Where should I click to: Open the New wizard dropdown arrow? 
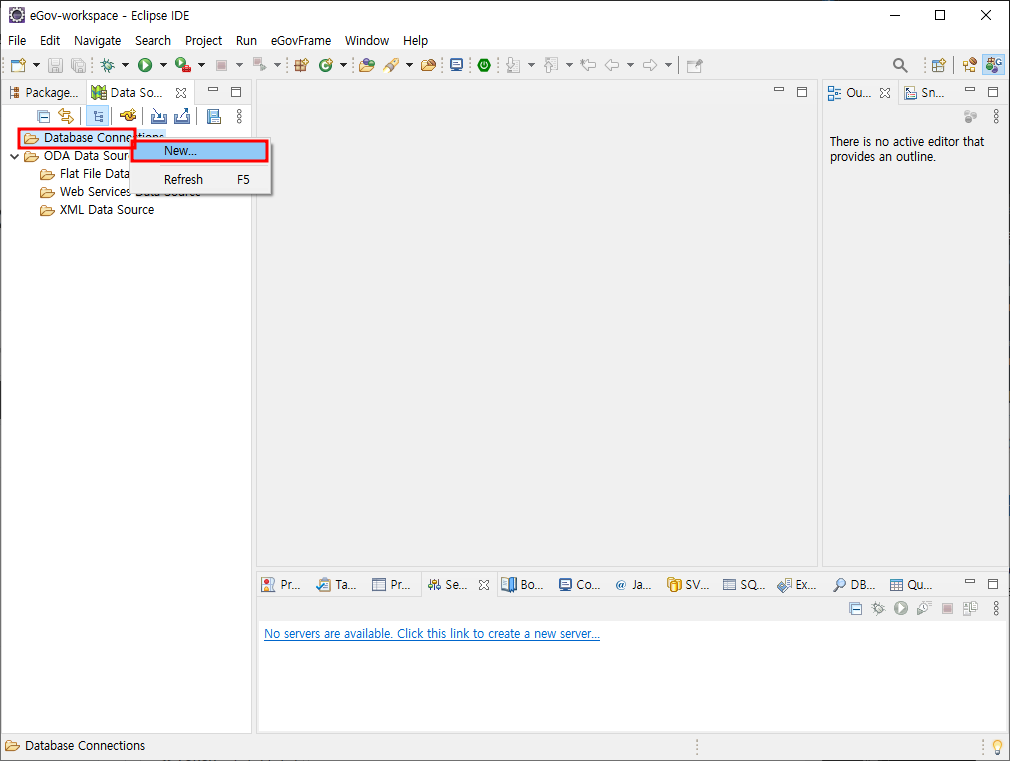[36, 65]
